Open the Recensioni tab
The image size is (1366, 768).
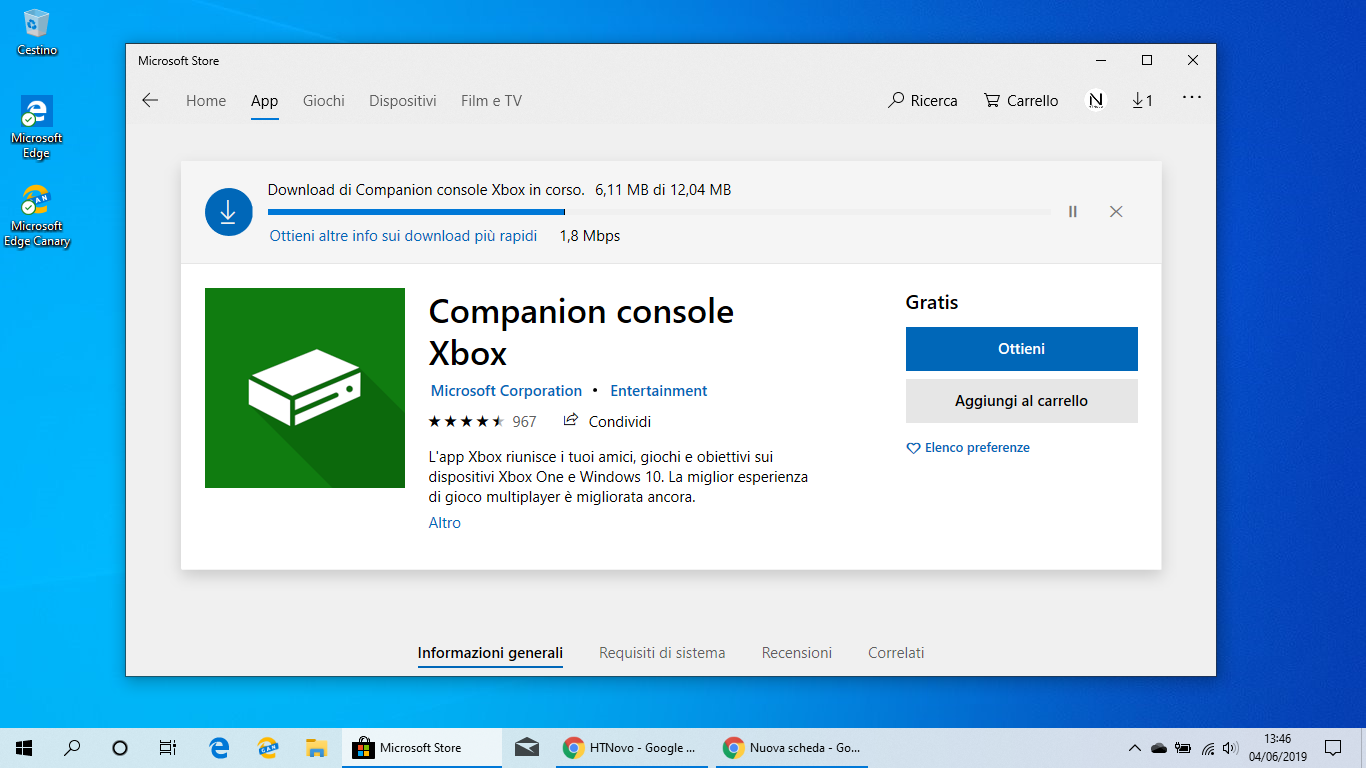(x=797, y=653)
